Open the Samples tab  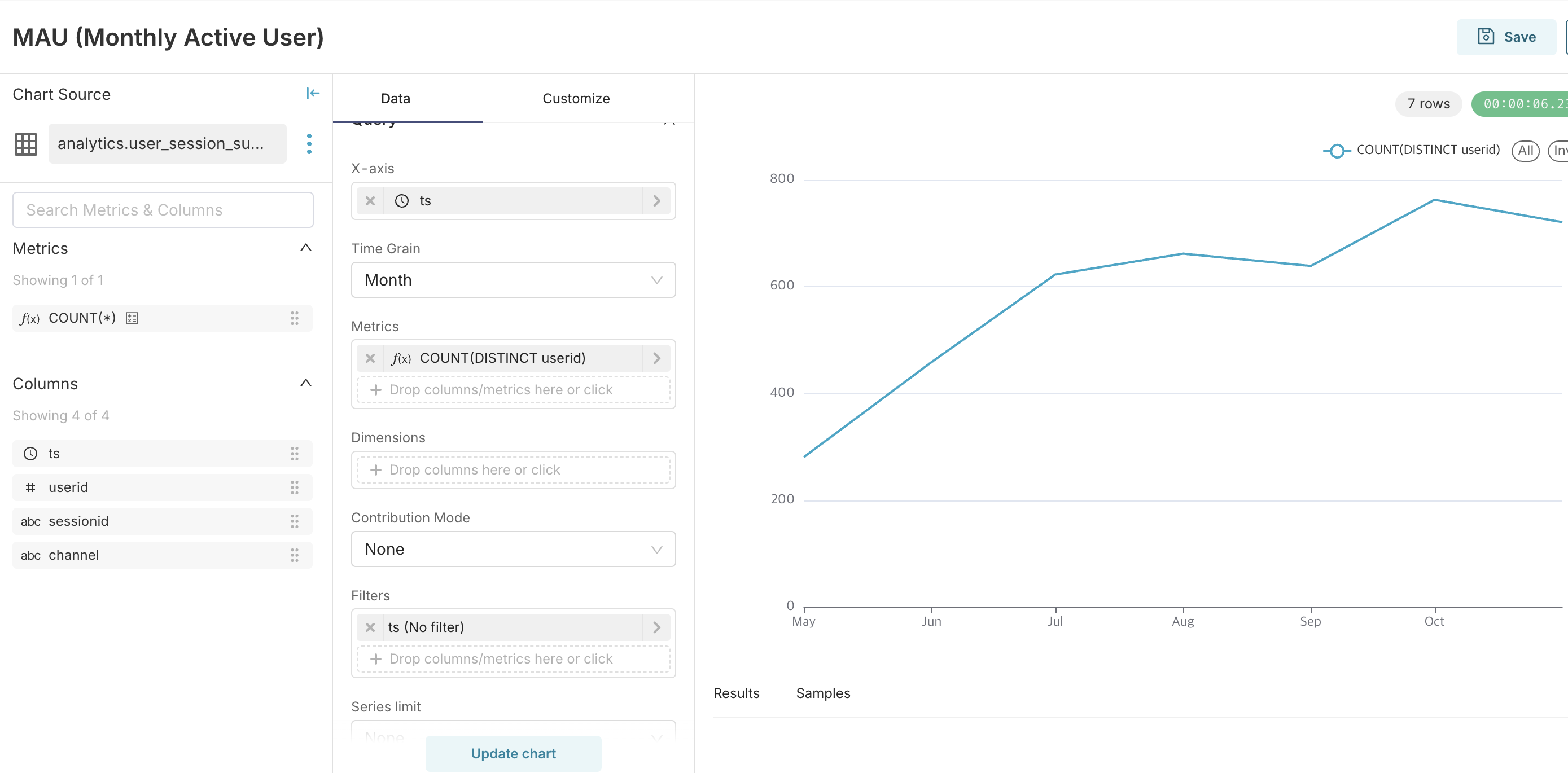[822, 693]
